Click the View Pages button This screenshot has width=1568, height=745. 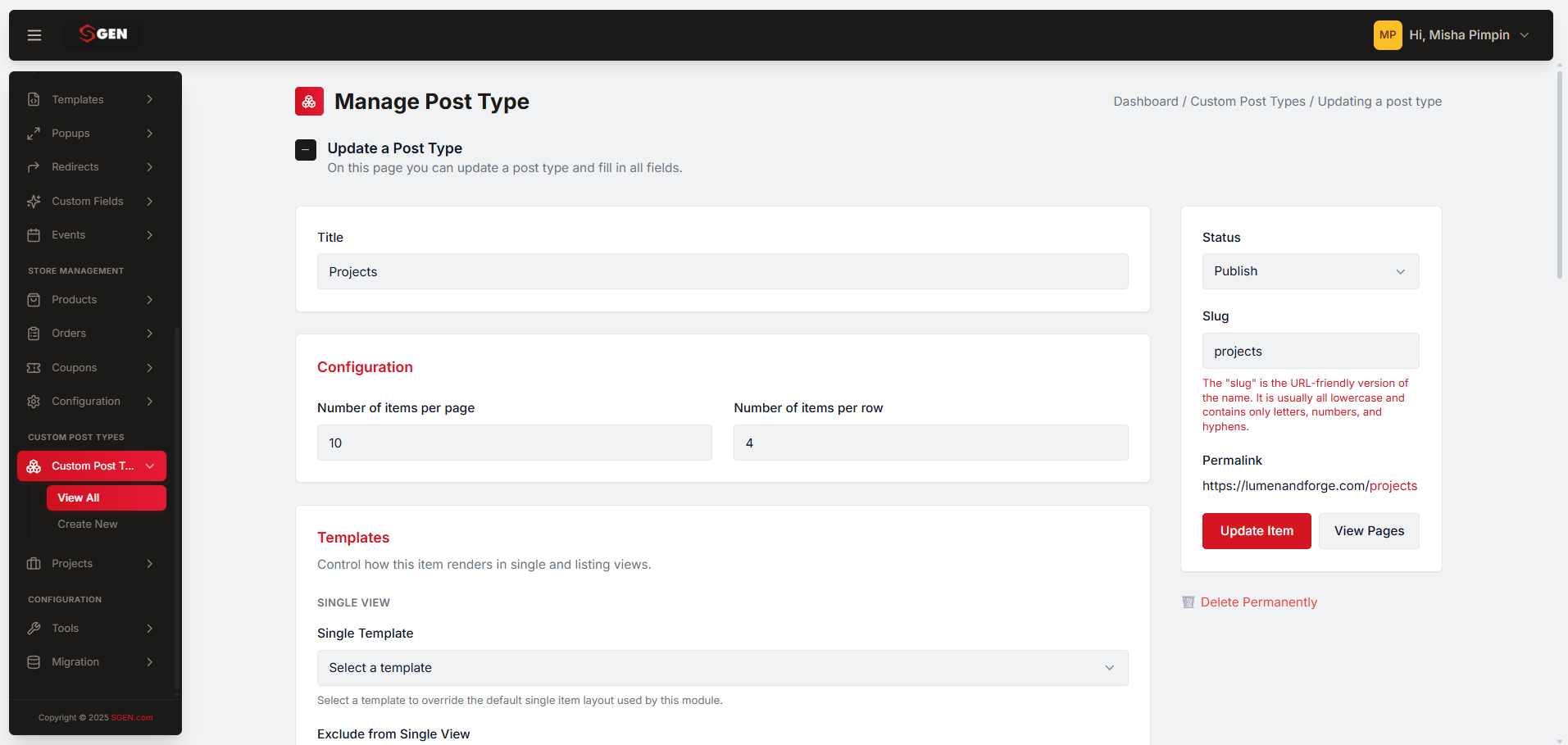click(x=1369, y=531)
